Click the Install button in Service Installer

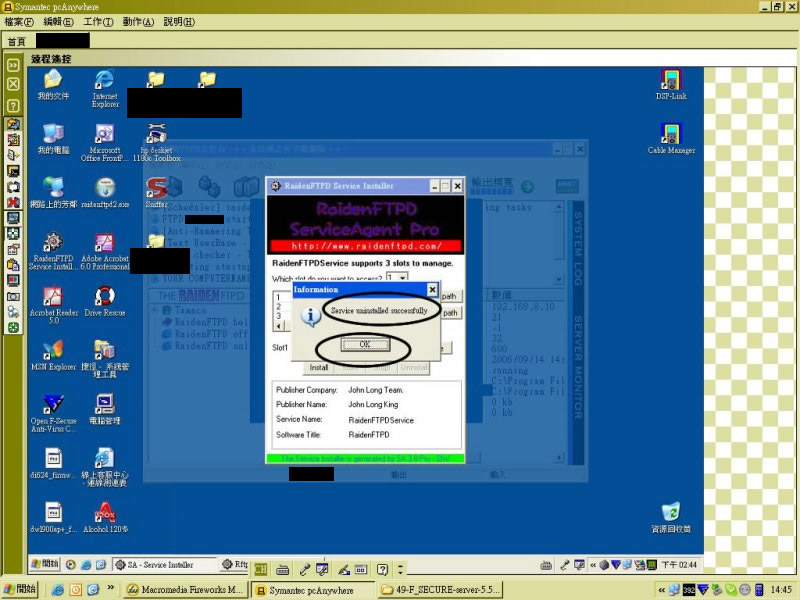point(318,367)
